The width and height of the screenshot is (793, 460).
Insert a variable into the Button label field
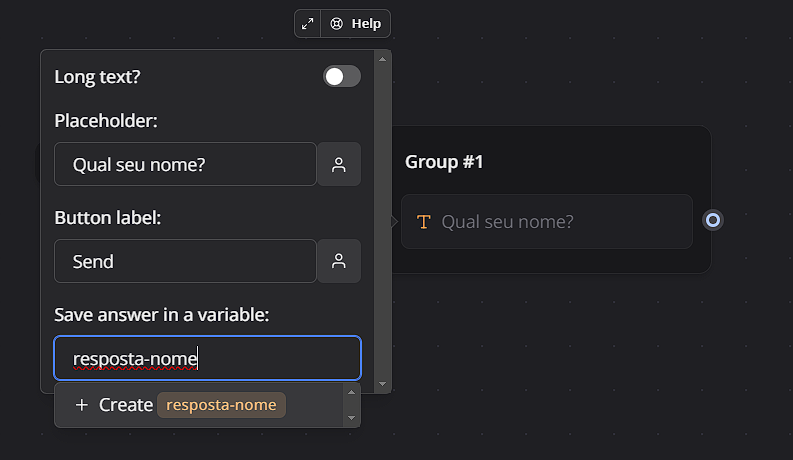(339, 261)
